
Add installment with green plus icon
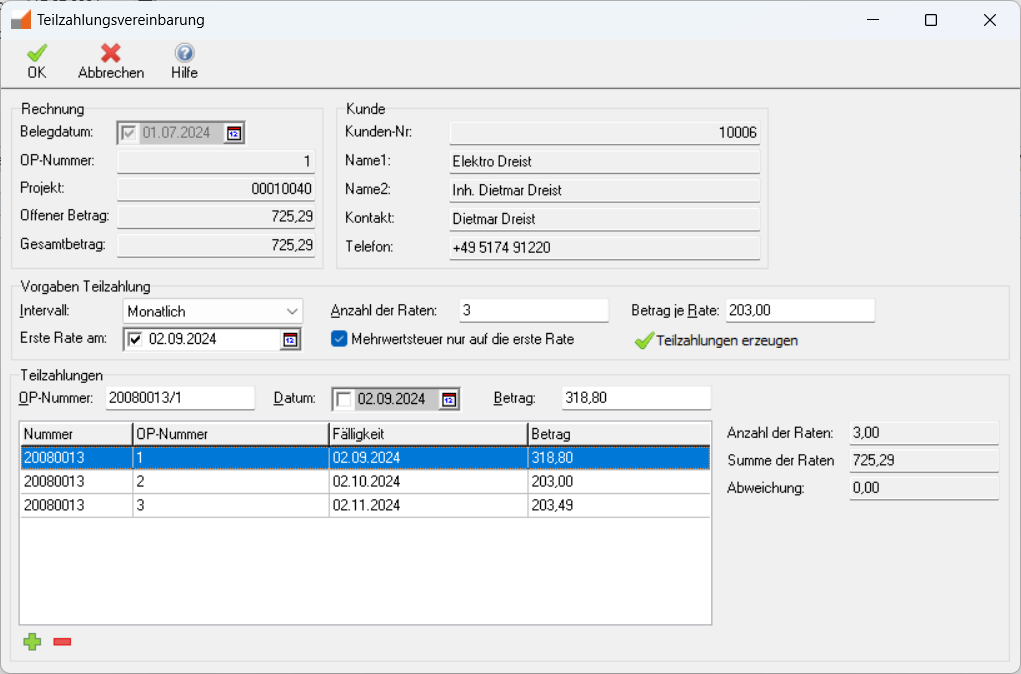33,642
